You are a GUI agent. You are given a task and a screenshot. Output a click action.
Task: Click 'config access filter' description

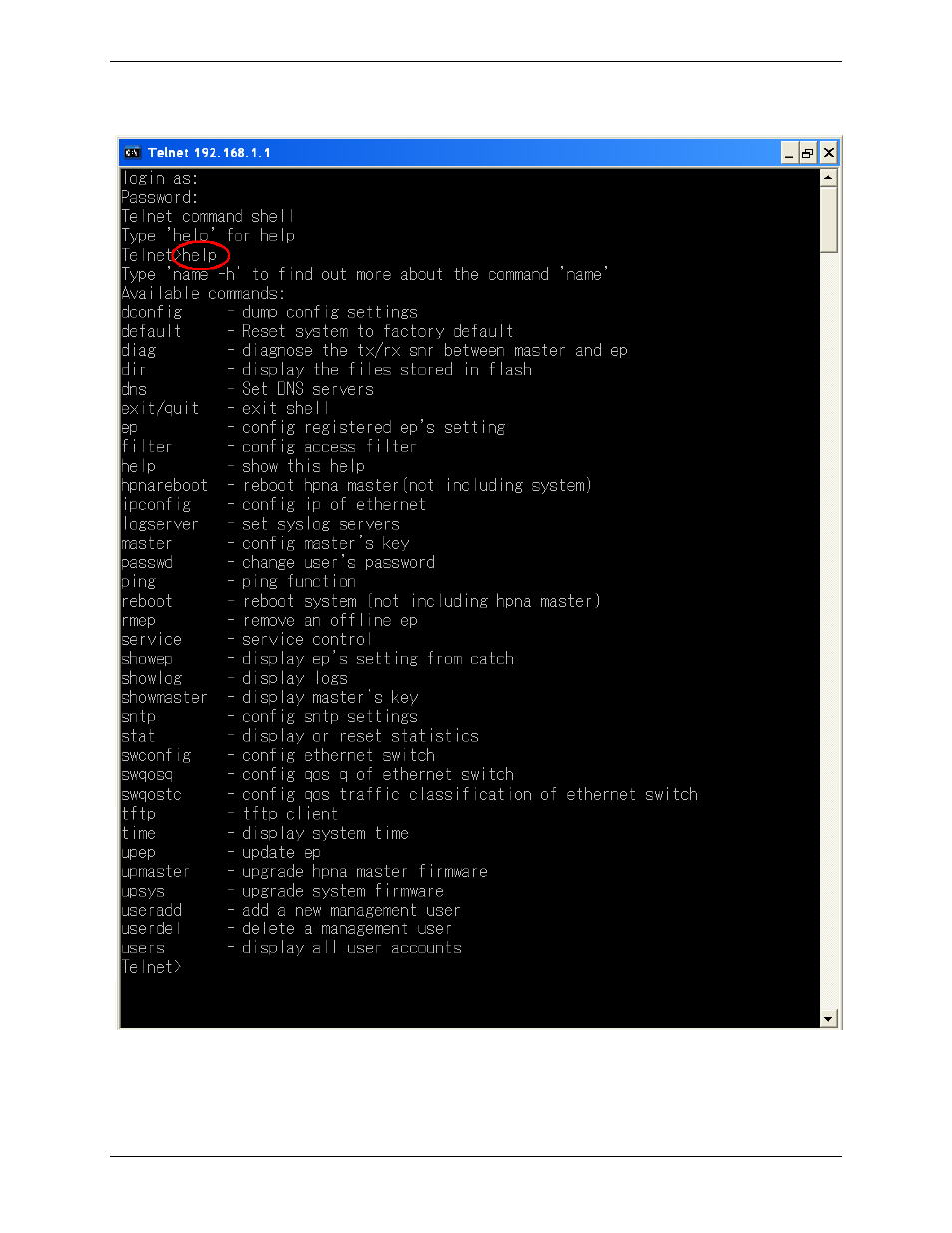point(329,447)
